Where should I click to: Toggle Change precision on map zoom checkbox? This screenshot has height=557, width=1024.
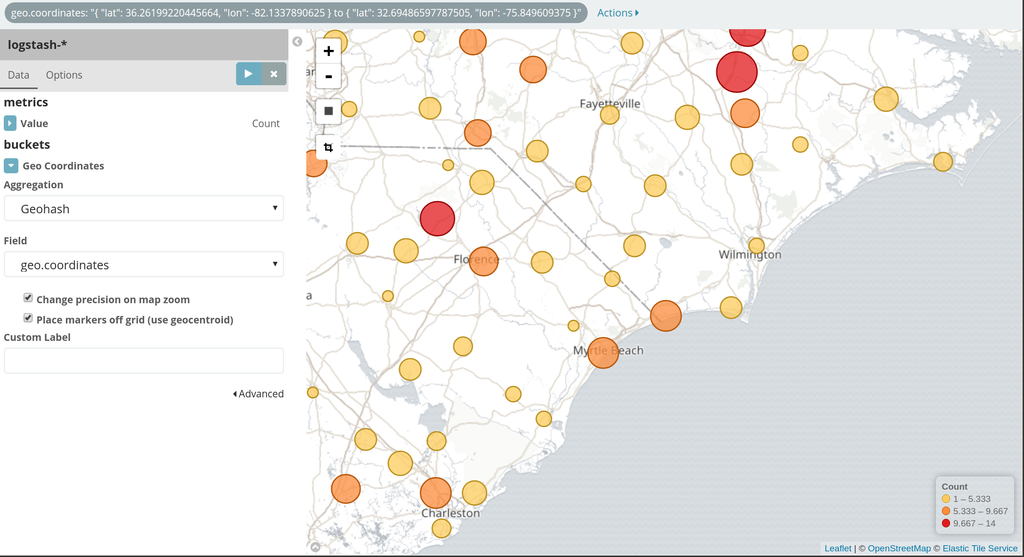click(x=28, y=299)
